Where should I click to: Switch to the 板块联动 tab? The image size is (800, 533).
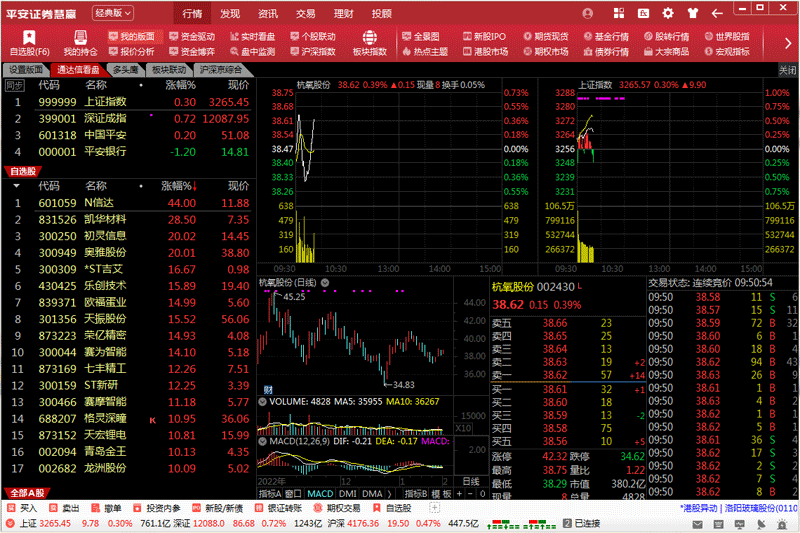click(169, 70)
